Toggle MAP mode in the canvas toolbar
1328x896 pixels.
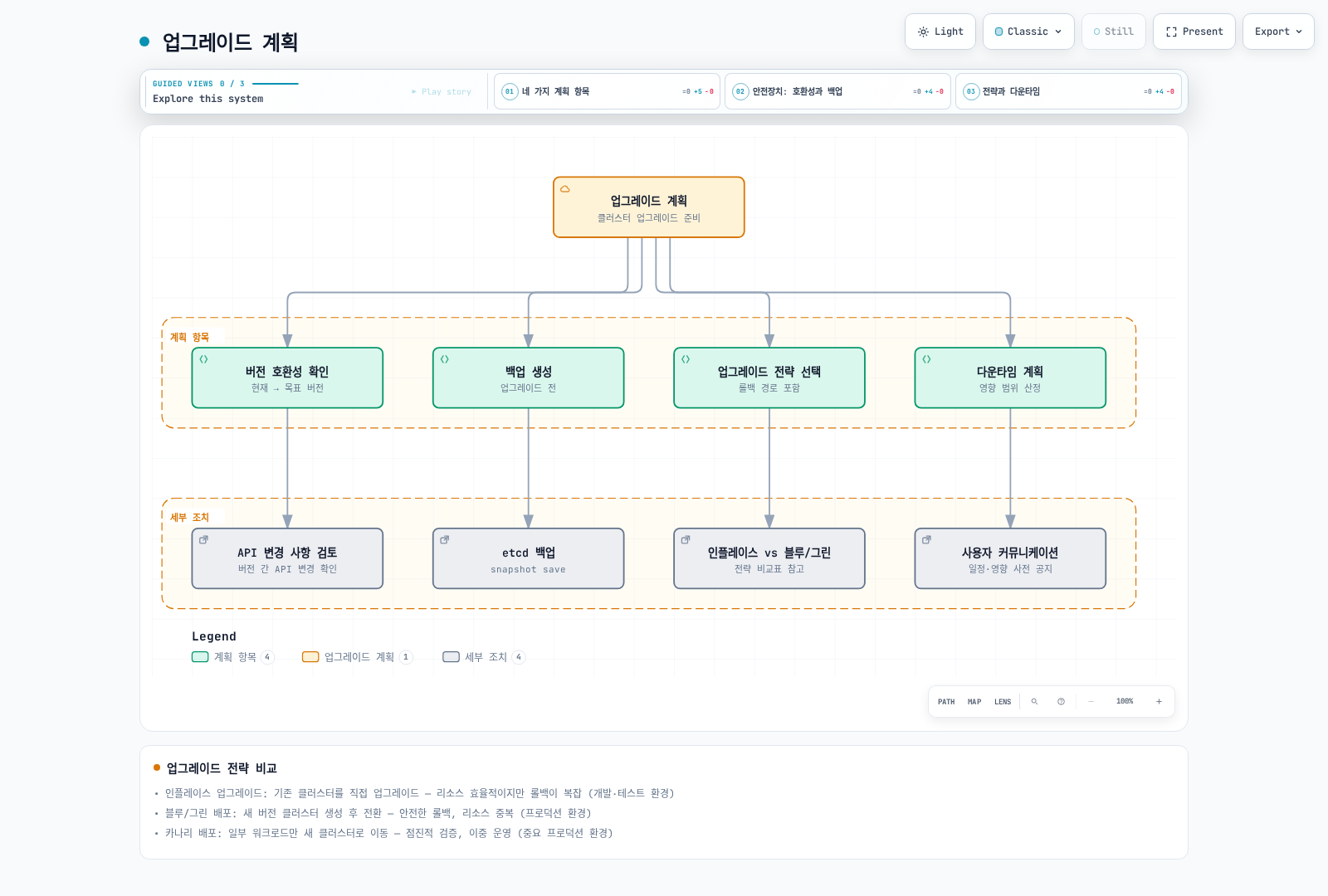coord(974,702)
